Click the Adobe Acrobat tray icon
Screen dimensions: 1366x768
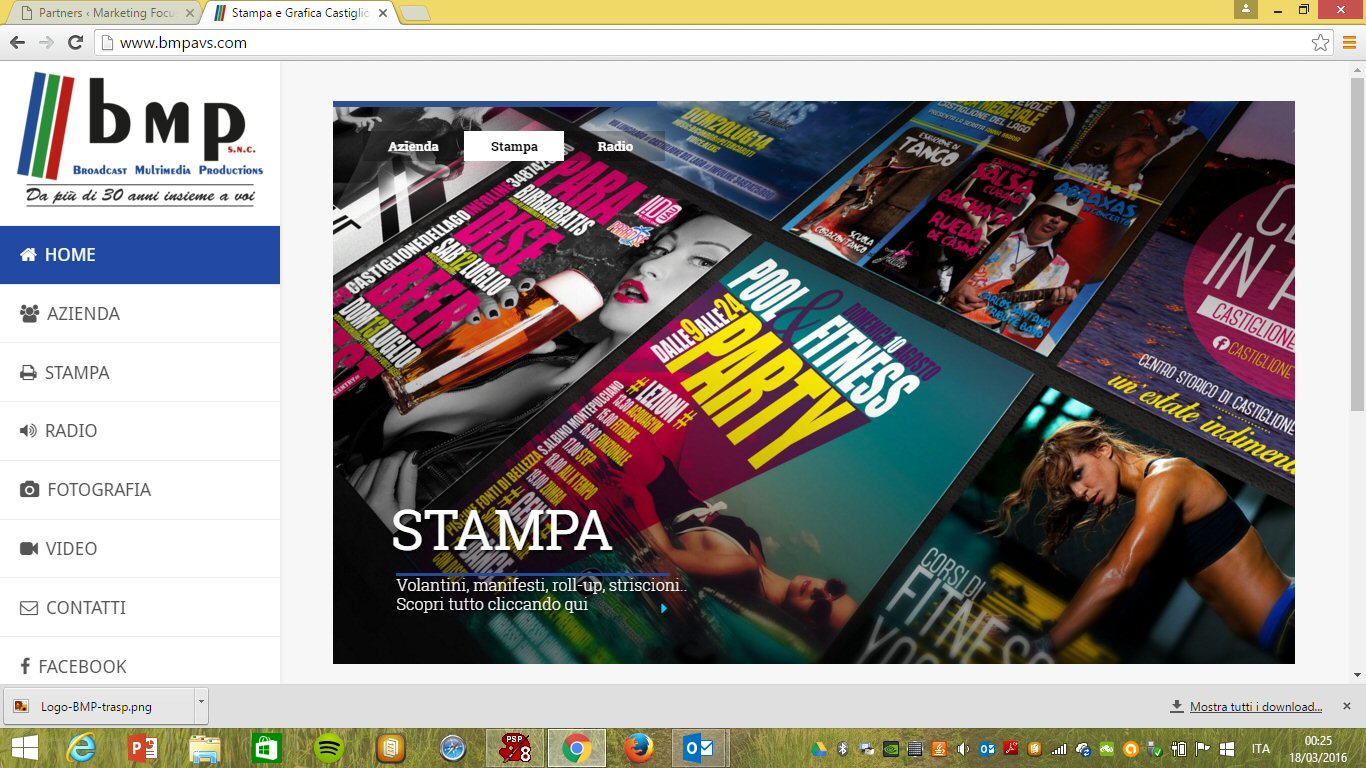(1011, 749)
